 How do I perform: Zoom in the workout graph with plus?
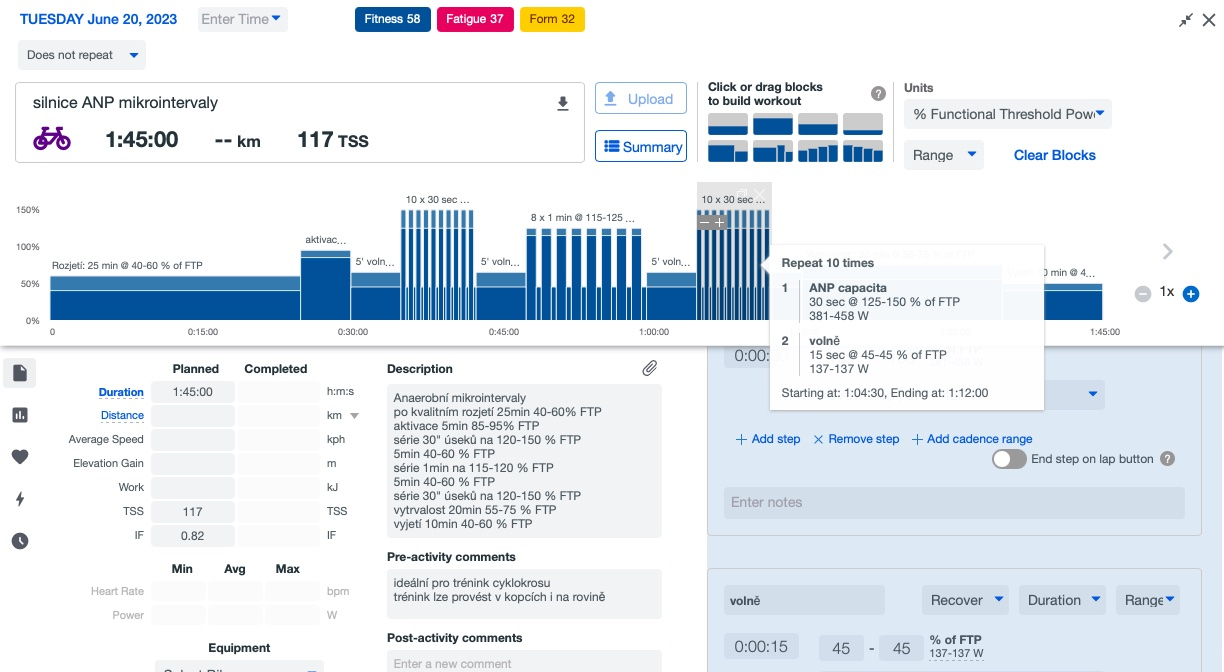click(1190, 293)
